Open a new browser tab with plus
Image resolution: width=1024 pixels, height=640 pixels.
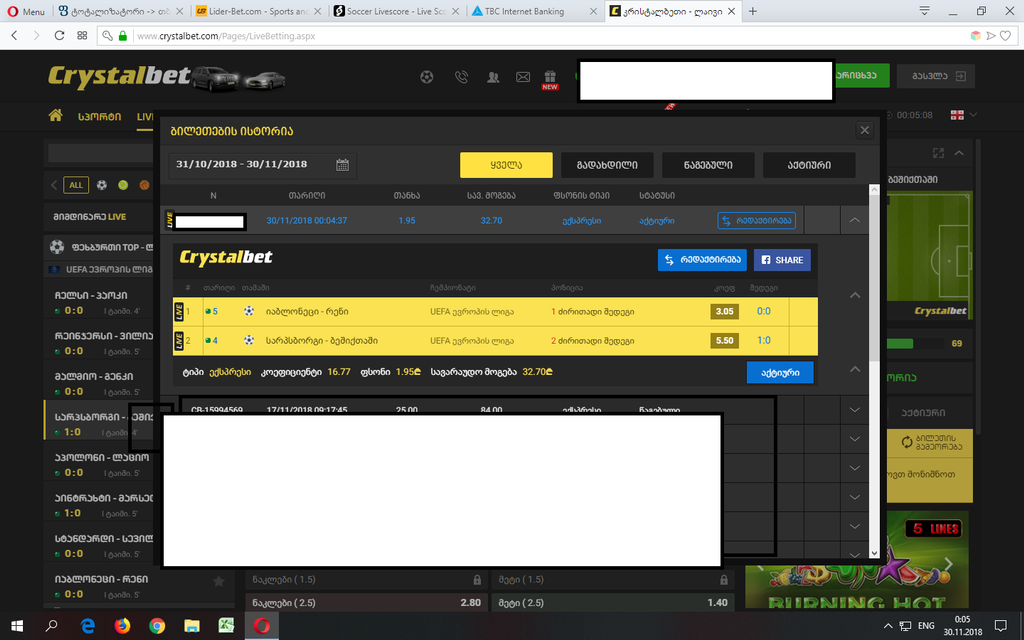752,11
